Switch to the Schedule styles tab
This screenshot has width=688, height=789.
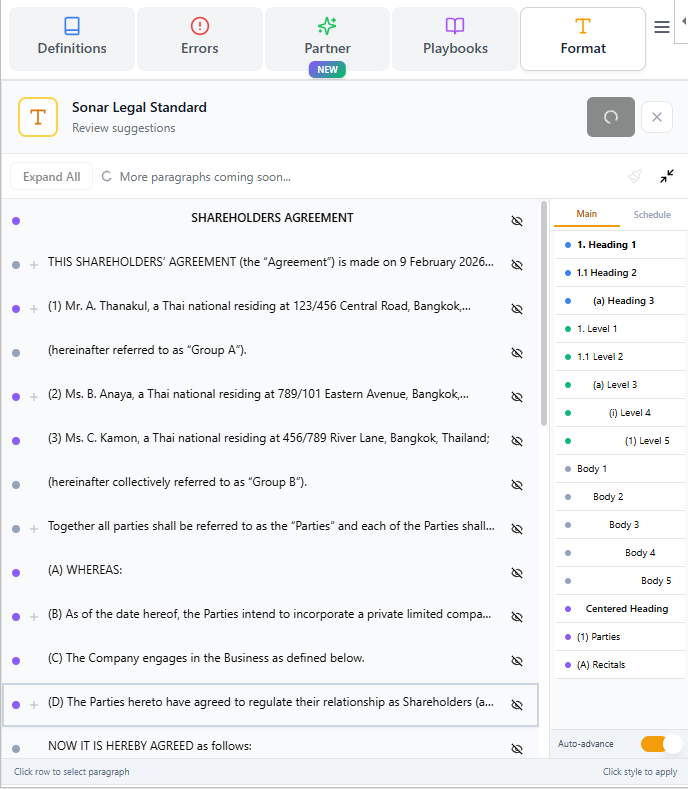coord(652,214)
